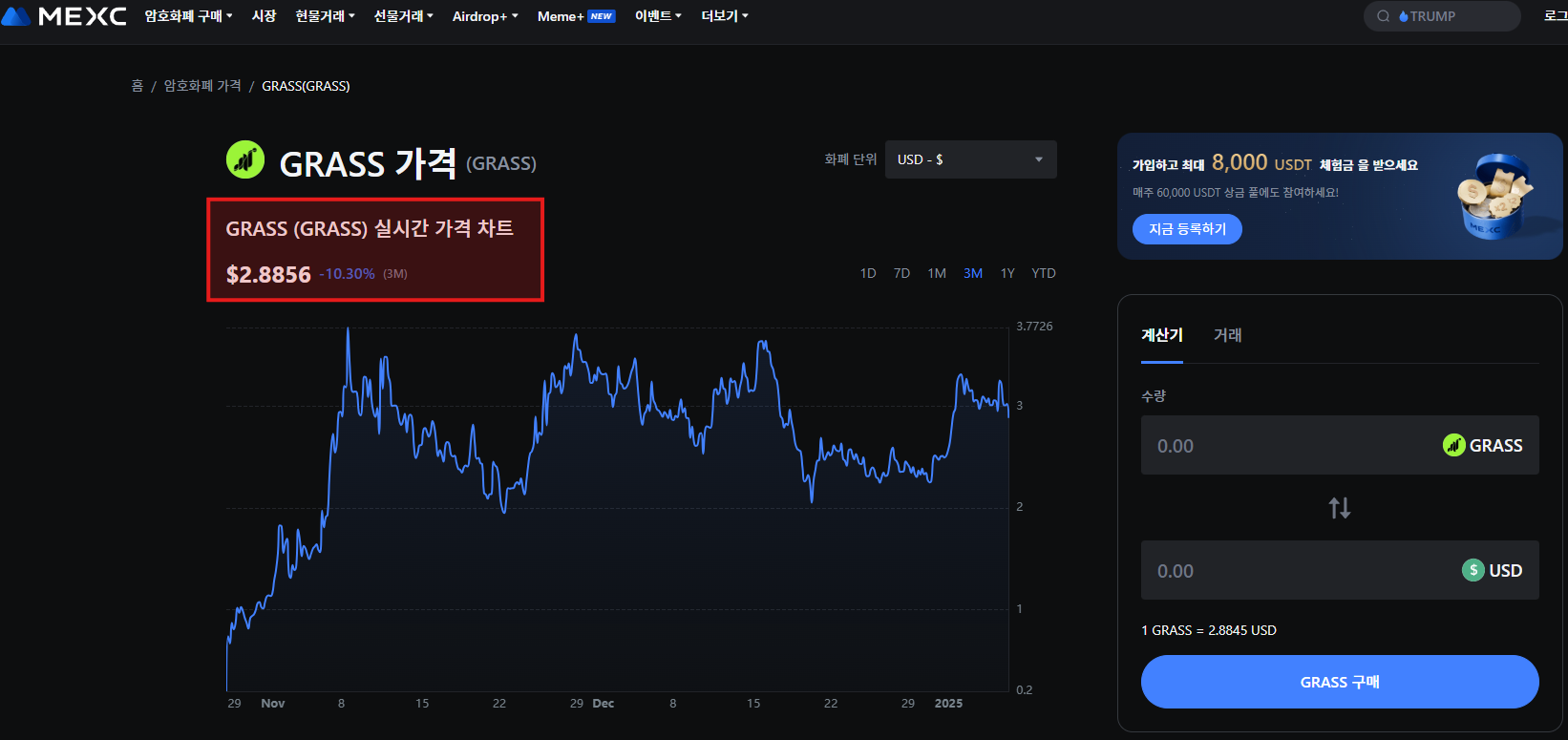Click the 지금 등록하기 button
Viewport: 1568px width, 740px height.
coord(1187,229)
